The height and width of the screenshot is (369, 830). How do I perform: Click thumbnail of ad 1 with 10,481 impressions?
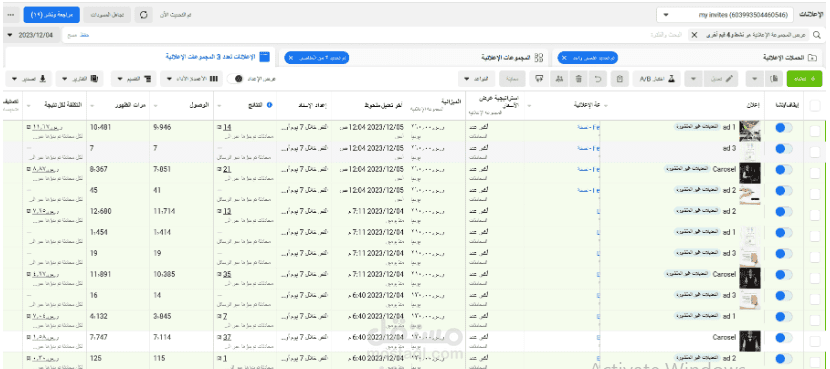tap(750, 130)
